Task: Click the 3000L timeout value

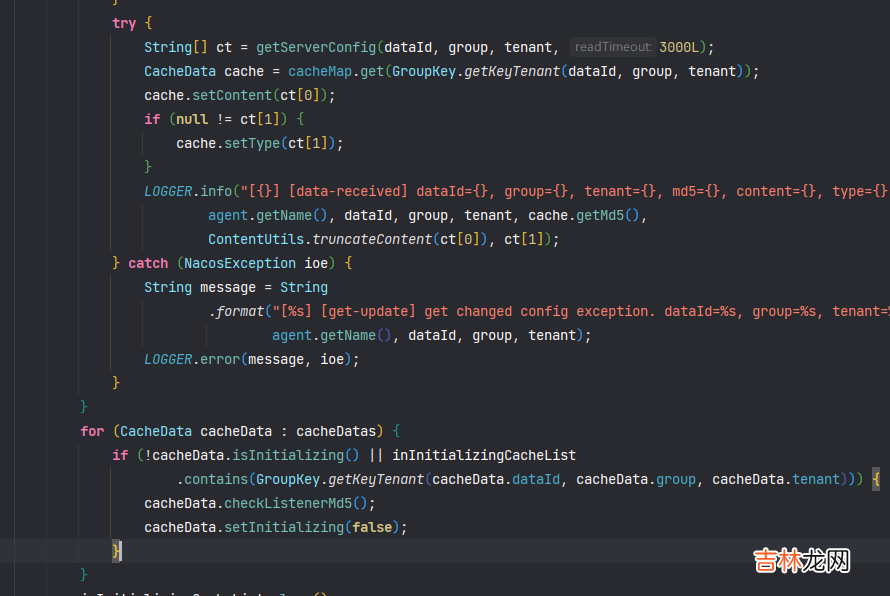Action: click(x=681, y=47)
